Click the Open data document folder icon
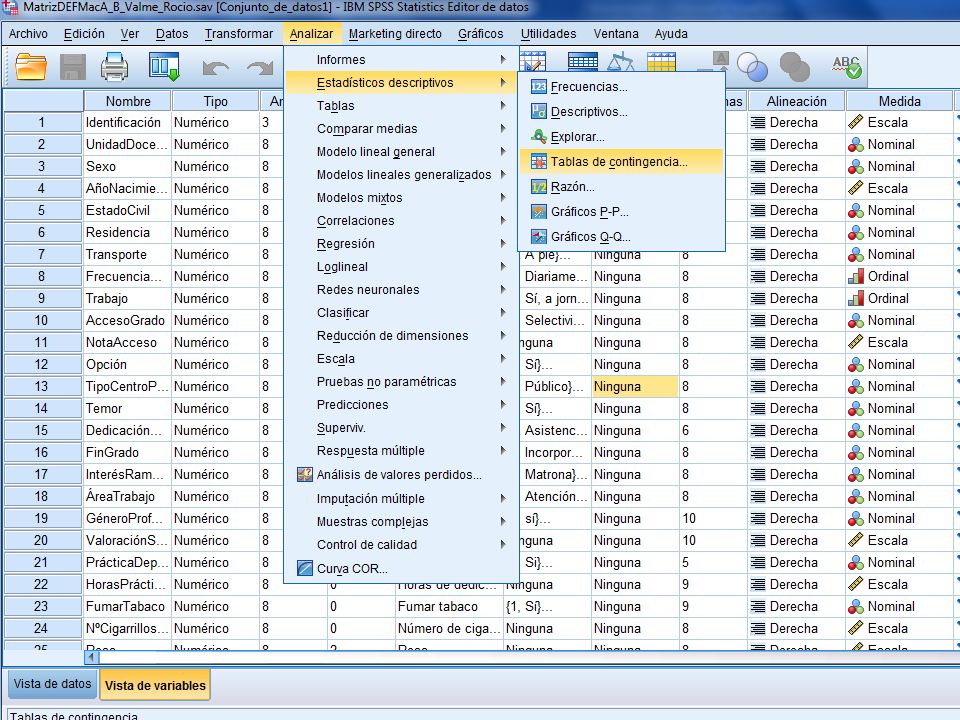The image size is (960, 720). (31, 67)
